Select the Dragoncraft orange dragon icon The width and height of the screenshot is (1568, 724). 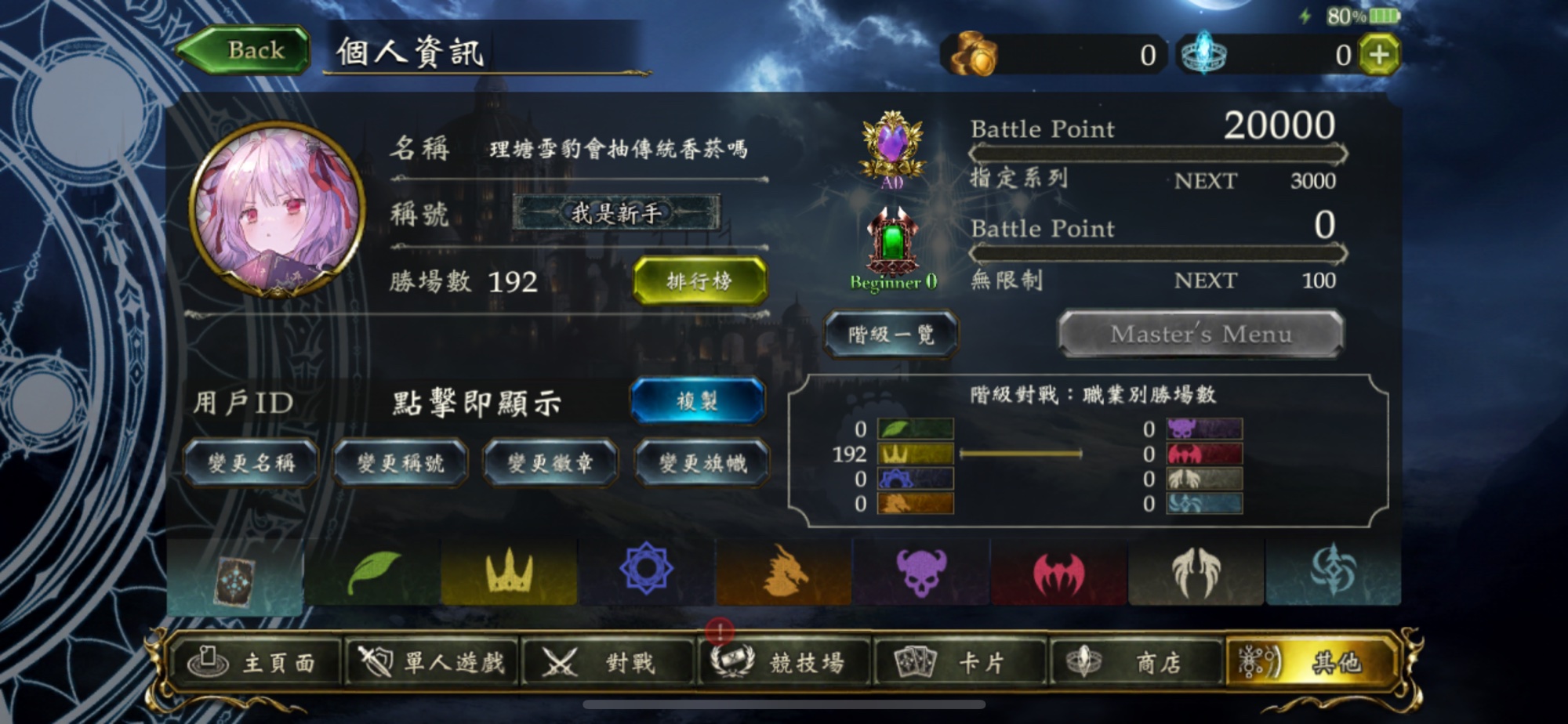(783, 573)
